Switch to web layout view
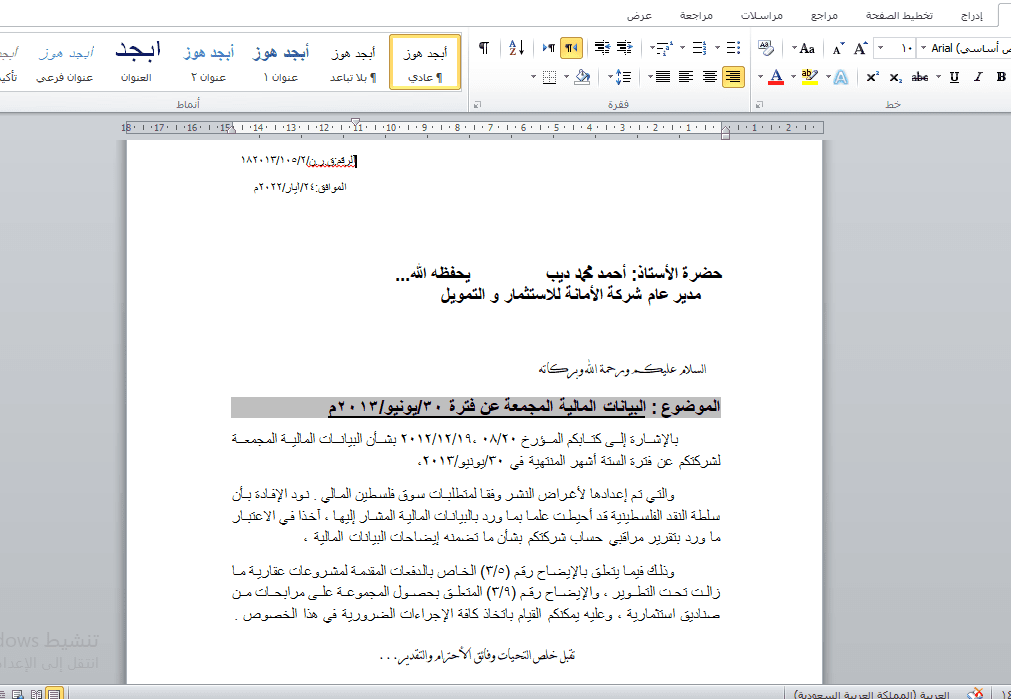1011x699 pixels. pyautogui.click(x=19, y=694)
